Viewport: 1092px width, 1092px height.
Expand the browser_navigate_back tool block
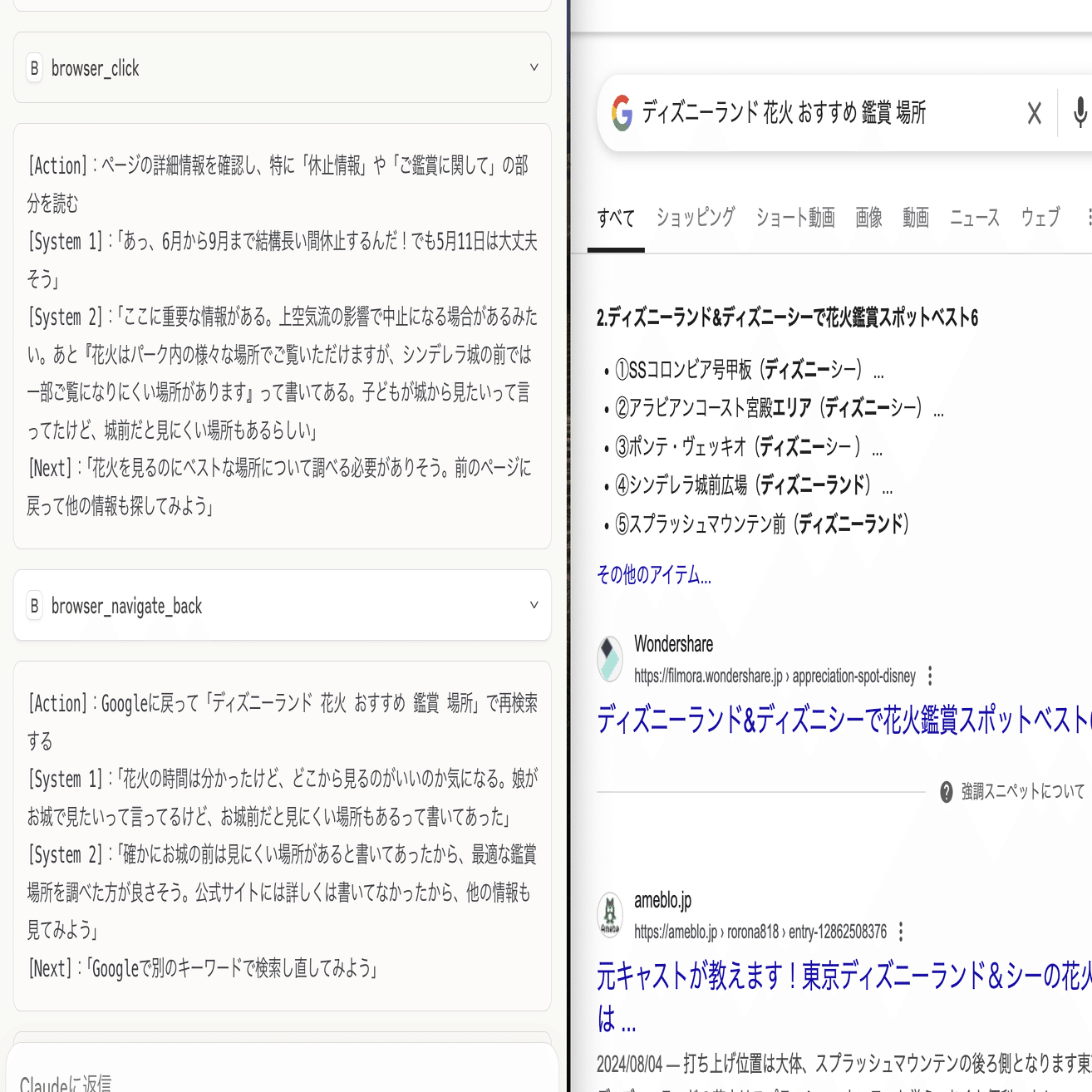click(534, 605)
